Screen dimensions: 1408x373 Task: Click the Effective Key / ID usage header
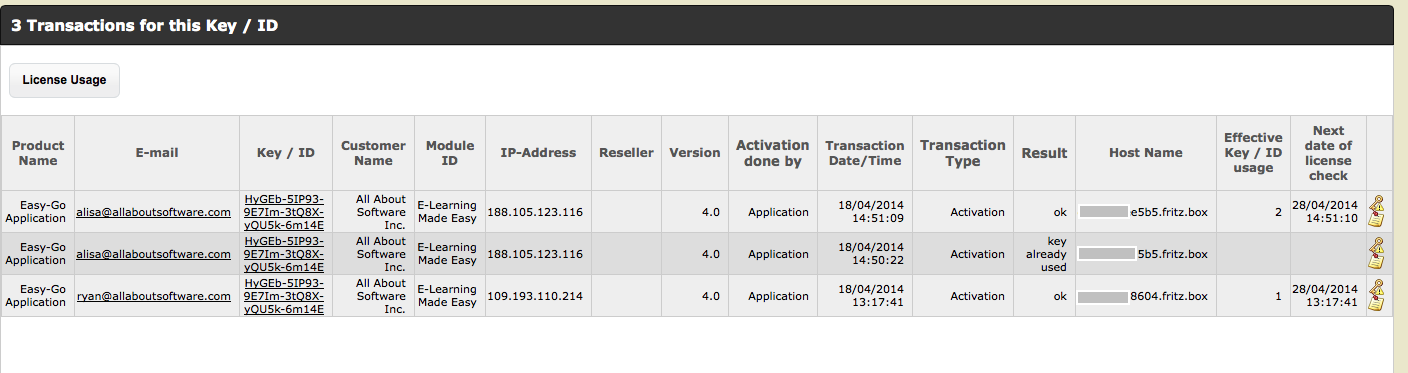click(1253, 153)
